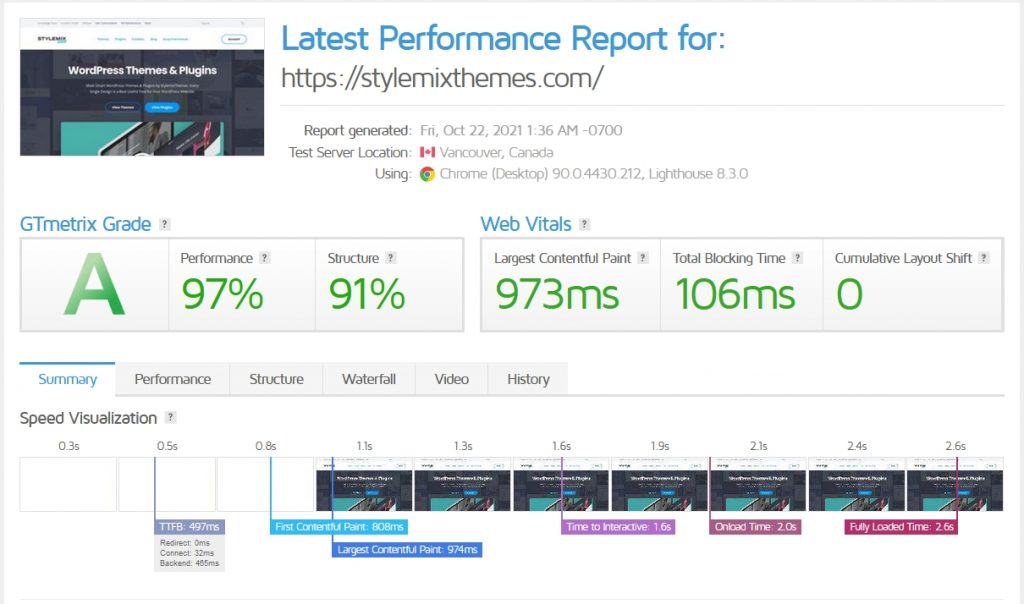Image resolution: width=1024 pixels, height=604 pixels.
Task: Open the Structure tab
Action: [x=276, y=379]
